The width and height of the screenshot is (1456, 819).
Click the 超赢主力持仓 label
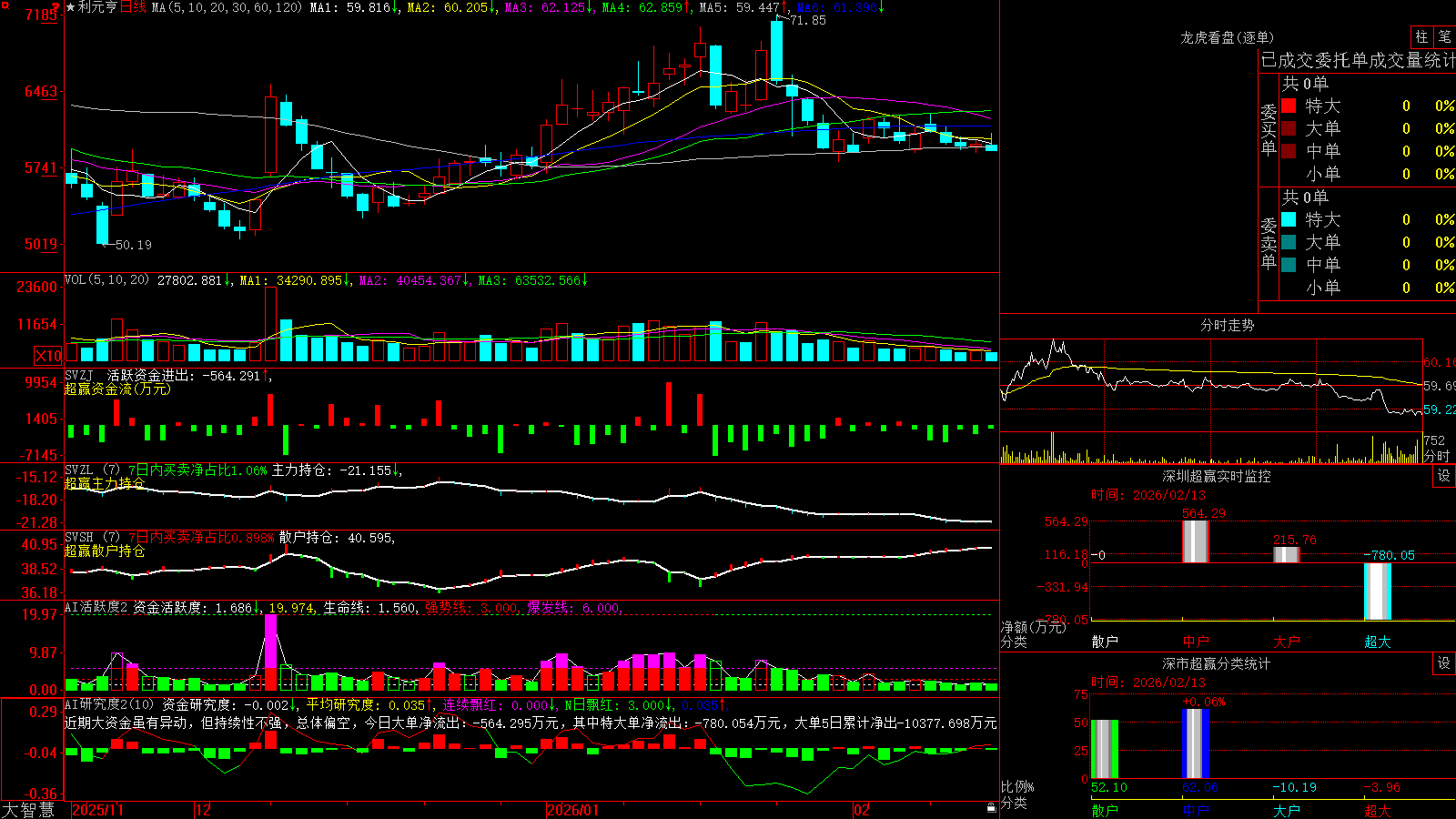point(105,483)
